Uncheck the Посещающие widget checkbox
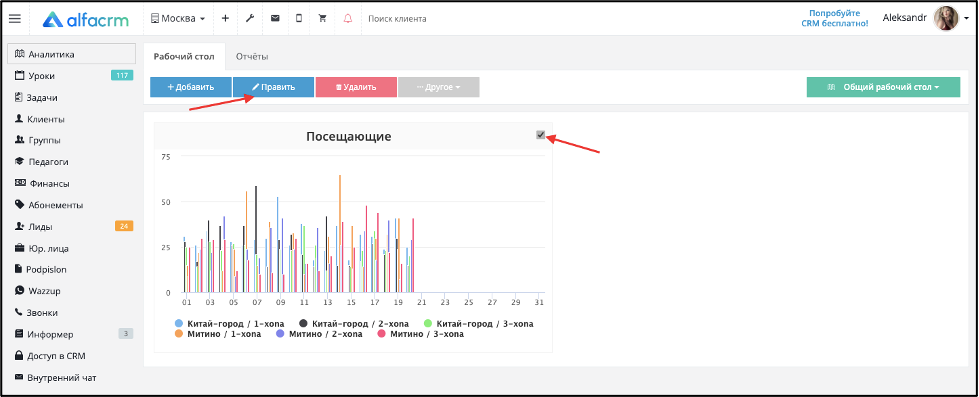 click(x=541, y=134)
